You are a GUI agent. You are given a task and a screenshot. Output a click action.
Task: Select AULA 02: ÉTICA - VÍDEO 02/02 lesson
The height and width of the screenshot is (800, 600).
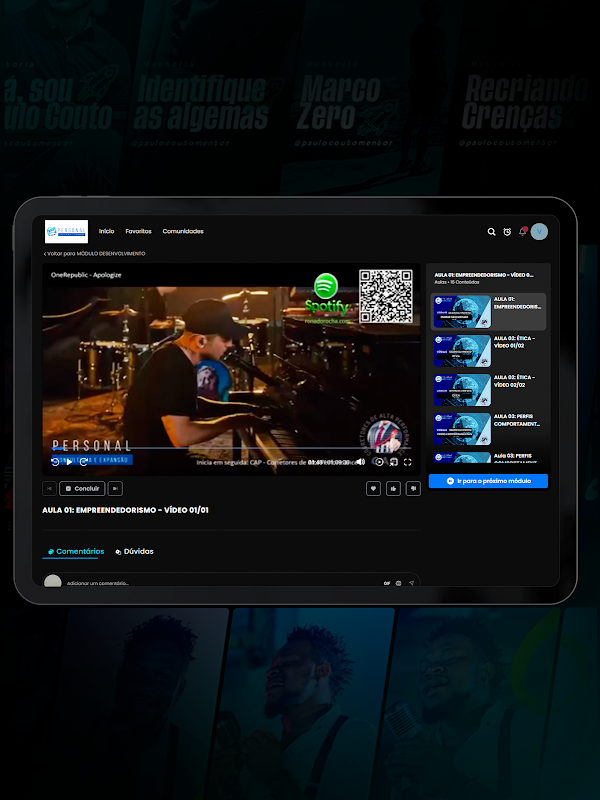(x=488, y=390)
